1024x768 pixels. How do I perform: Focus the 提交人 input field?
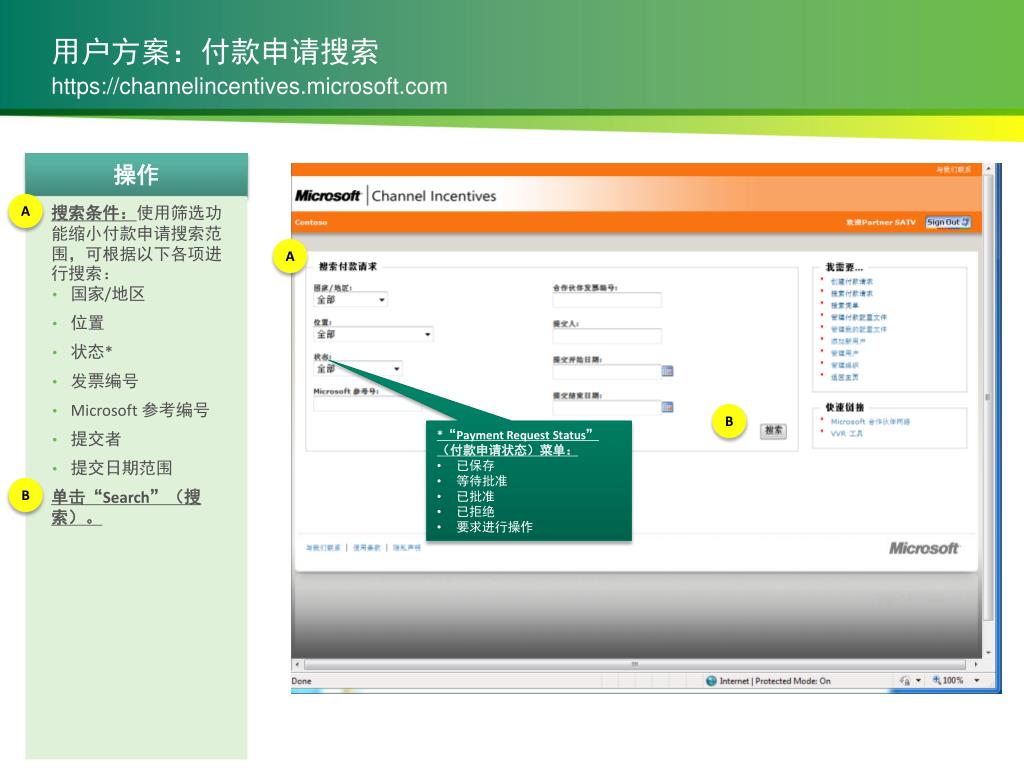click(607, 336)
